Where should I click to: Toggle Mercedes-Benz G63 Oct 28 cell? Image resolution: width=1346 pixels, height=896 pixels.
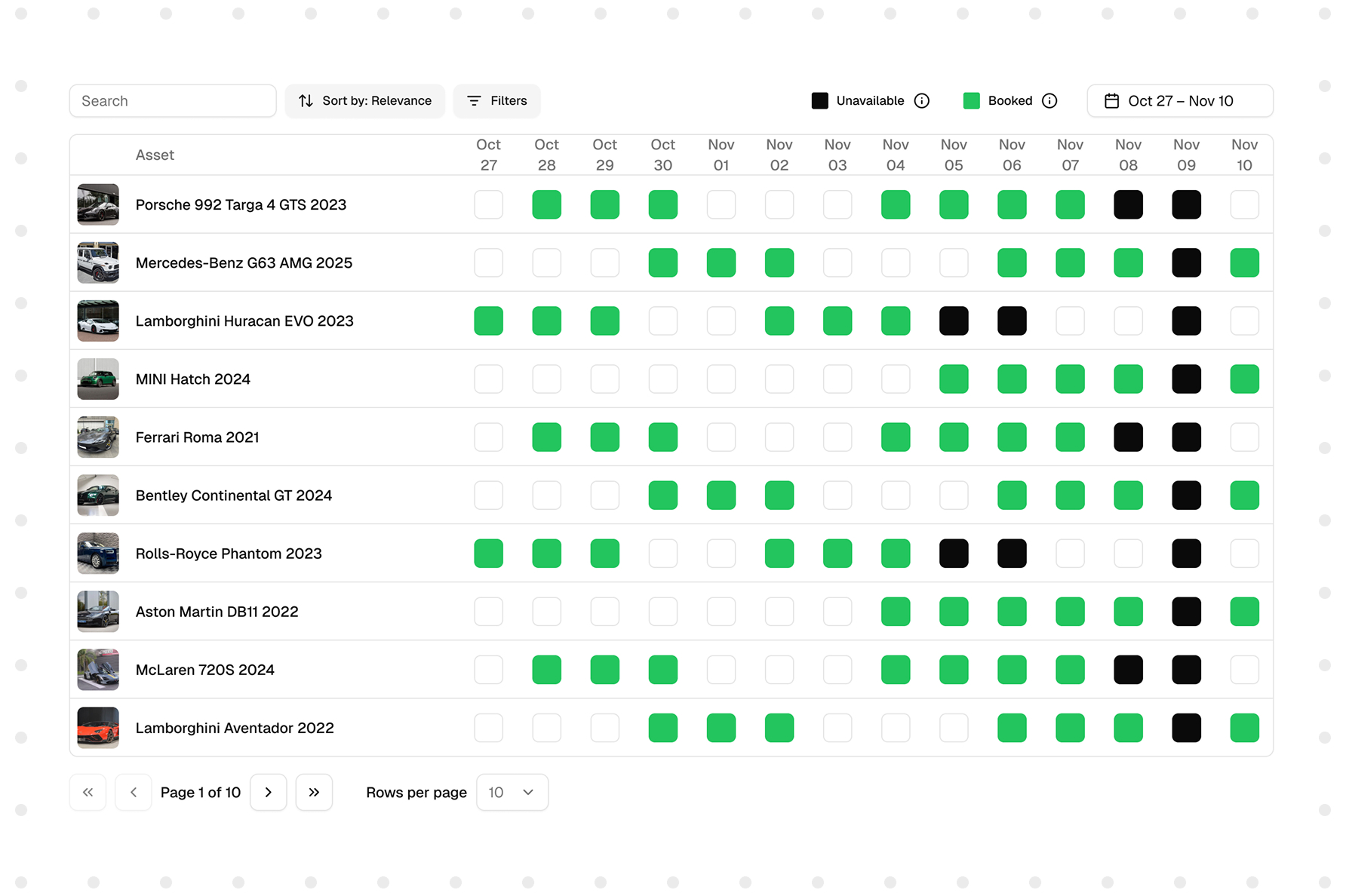point(547,262)
